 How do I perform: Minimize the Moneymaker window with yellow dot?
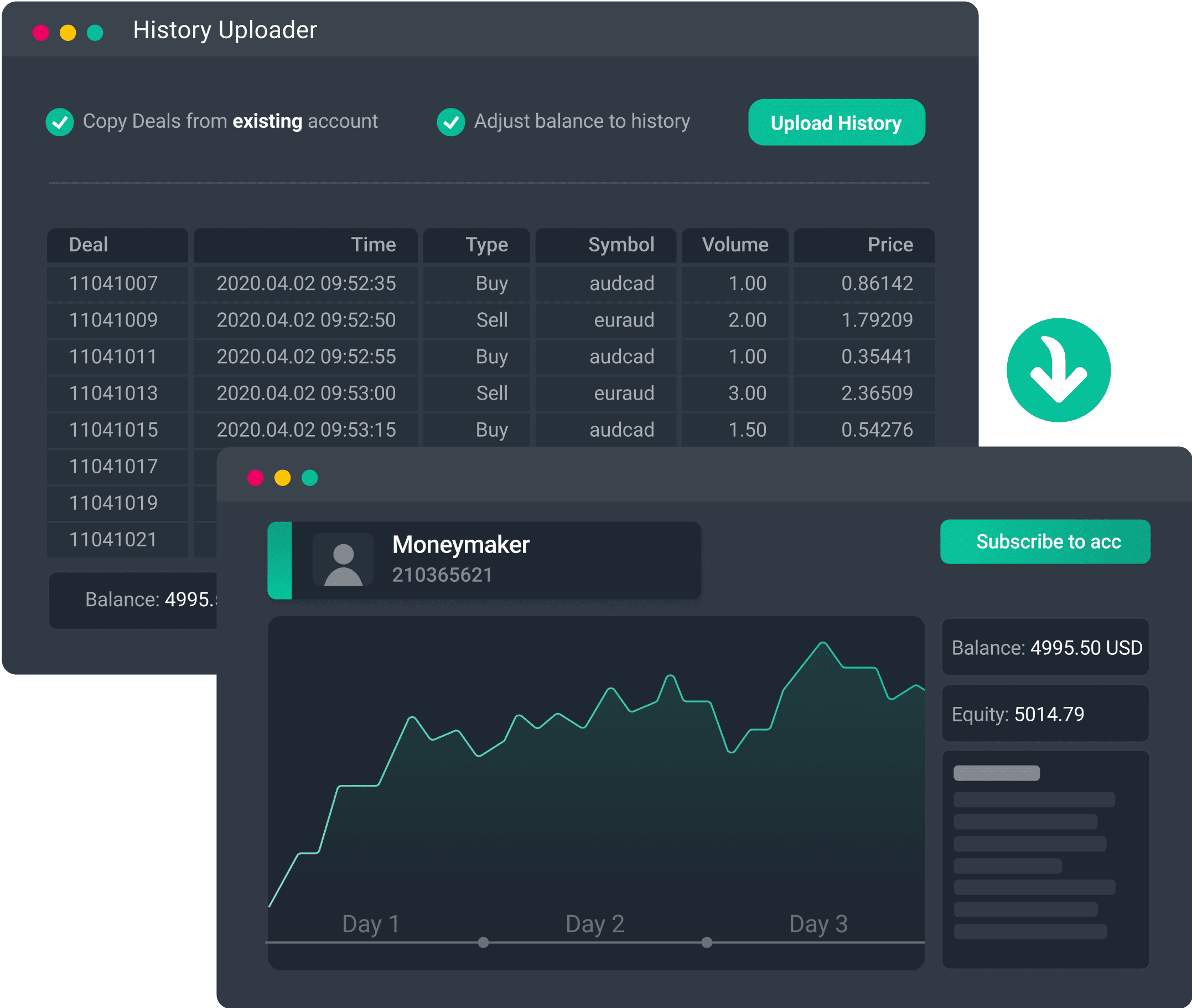pos(282,477)
